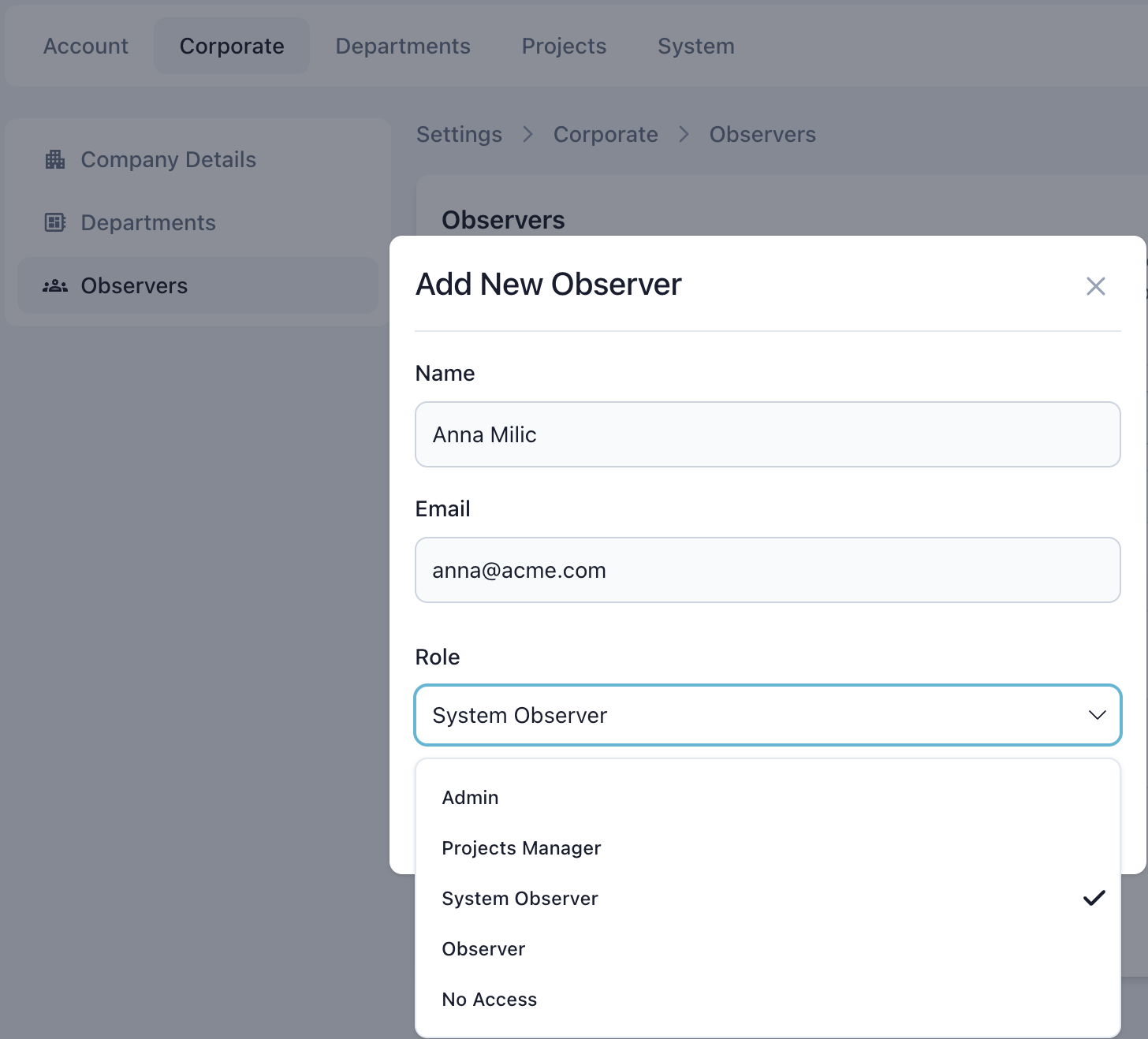The height and width of the screenshot is (1039, 1148).
Task: Click the chevron between Corporate and Observers
Action: [x=683, y=134]
